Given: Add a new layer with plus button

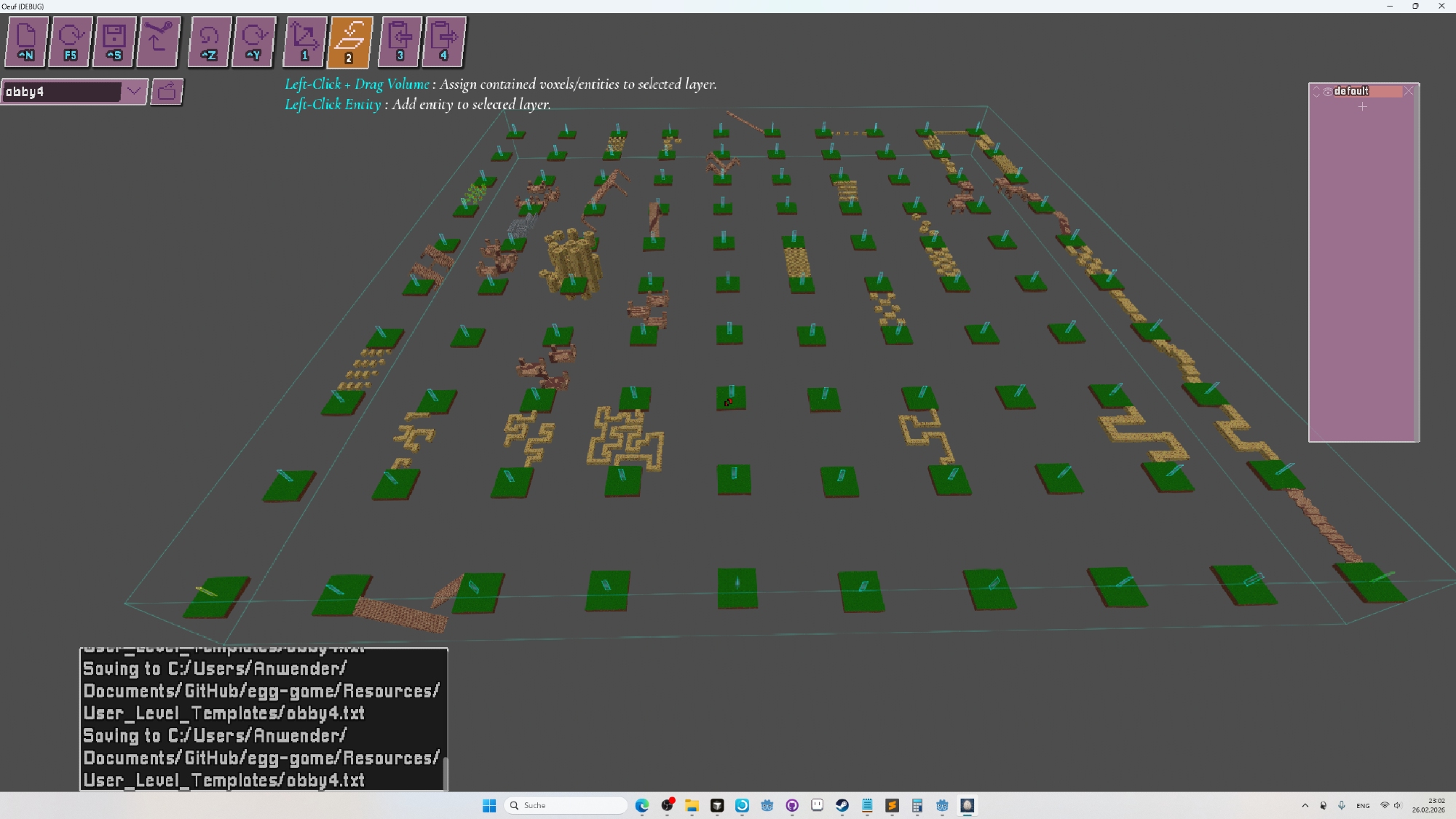Looking at the screenshot, I should point(1363,107).
